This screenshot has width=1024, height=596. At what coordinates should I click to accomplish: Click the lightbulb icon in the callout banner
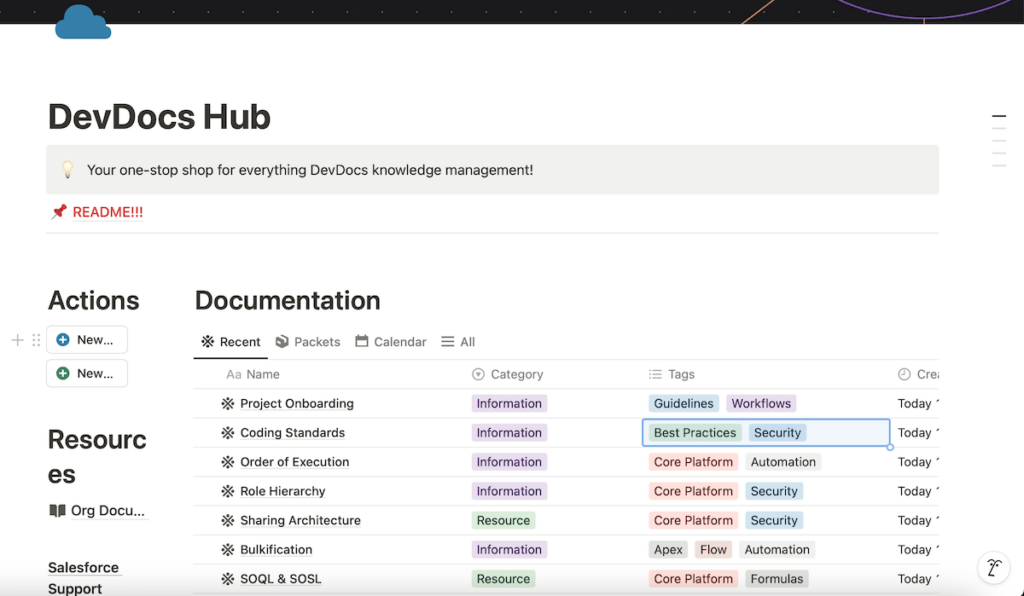coord(67,169)
